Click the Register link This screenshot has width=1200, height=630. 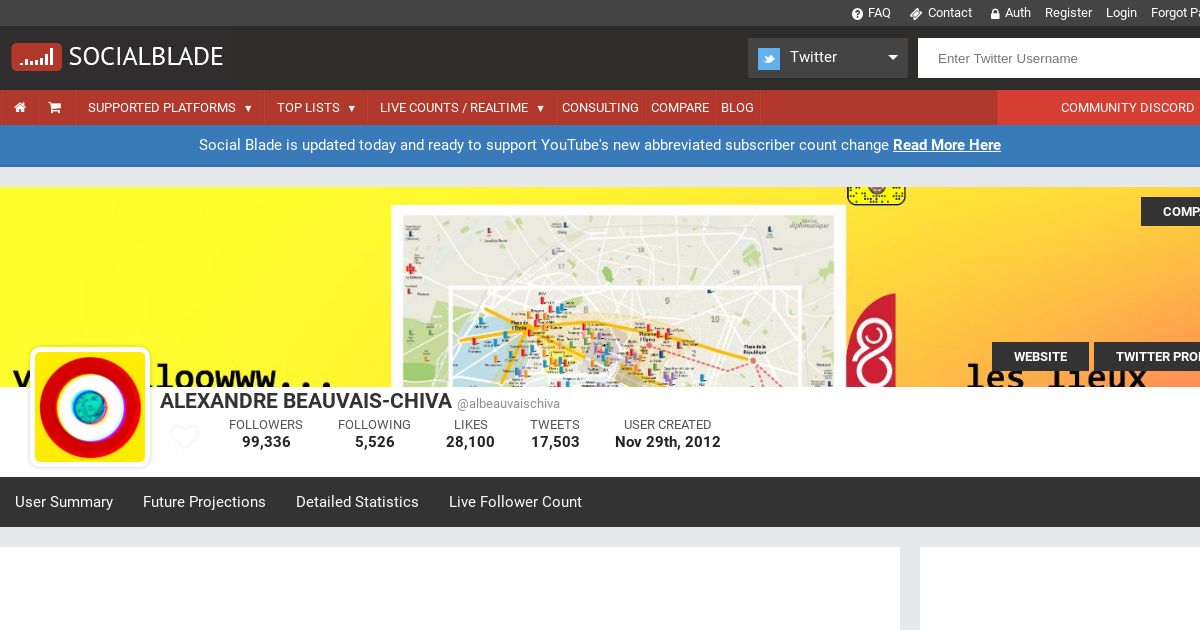(x=1068, y=13)
